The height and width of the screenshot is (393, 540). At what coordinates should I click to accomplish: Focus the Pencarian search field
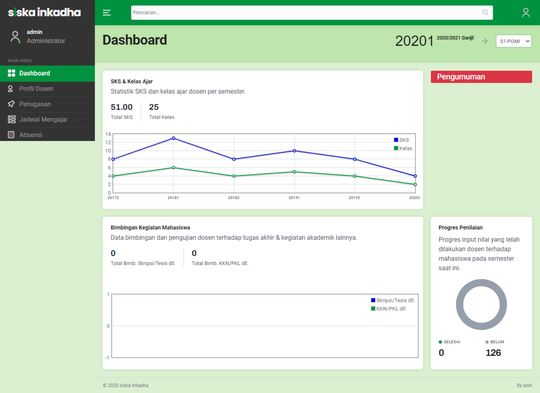pos(312,12)
